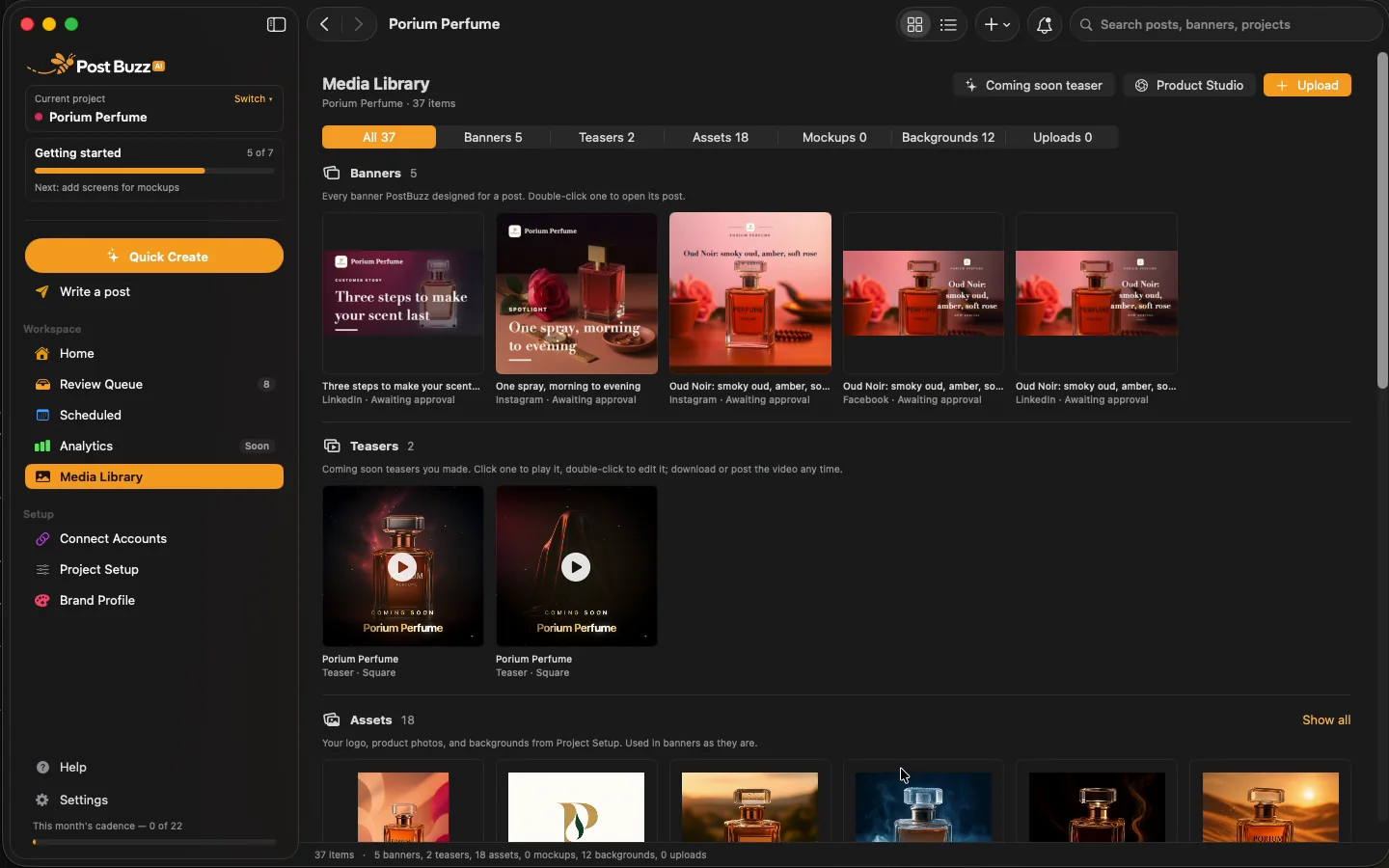
Task: Click the Write a post paper-plane icon
Action: [x=42, y=292]
